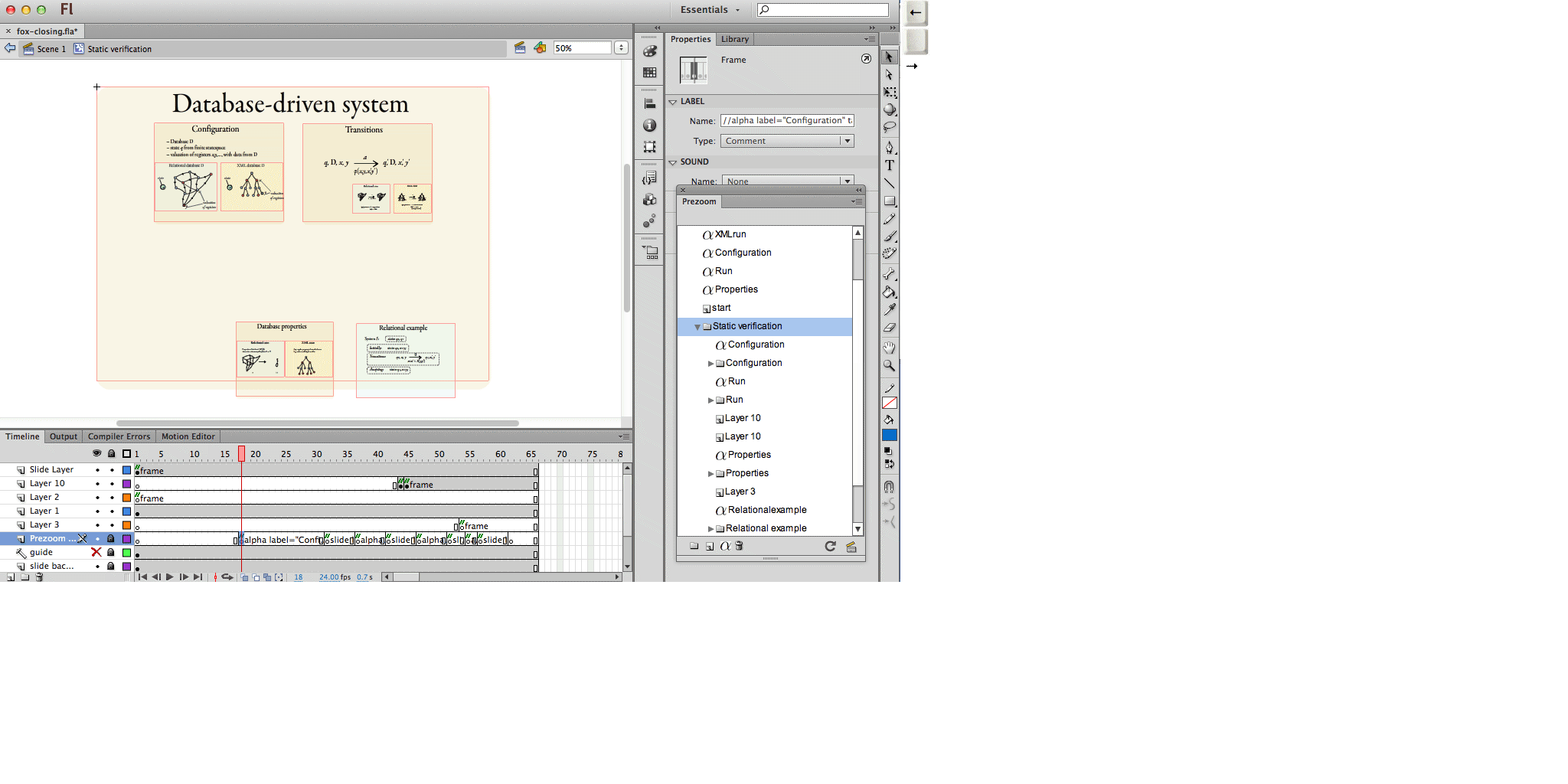
Task: Select the Eraser tool
Action: coord(889,328)
